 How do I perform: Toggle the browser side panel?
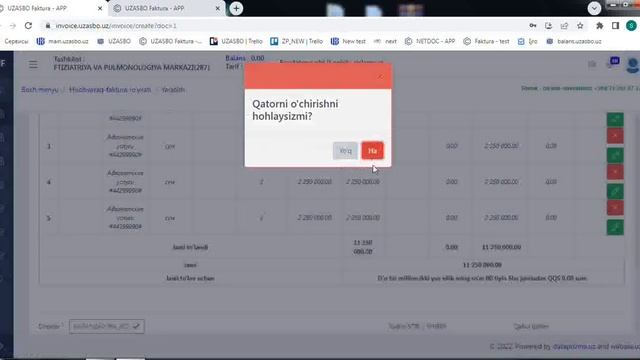(x=616, y=26)
